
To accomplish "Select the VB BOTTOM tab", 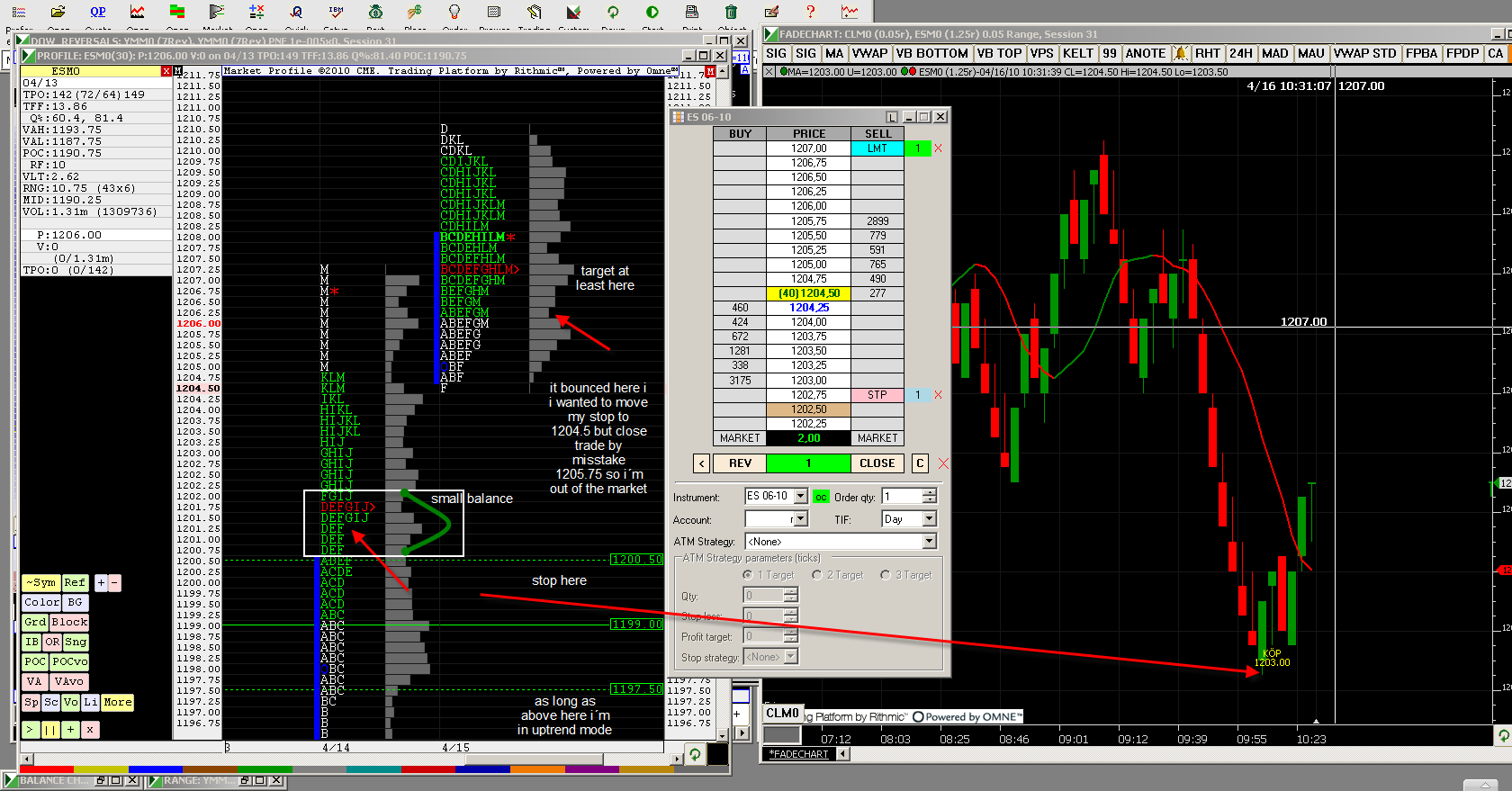I will tap(931, 54).
